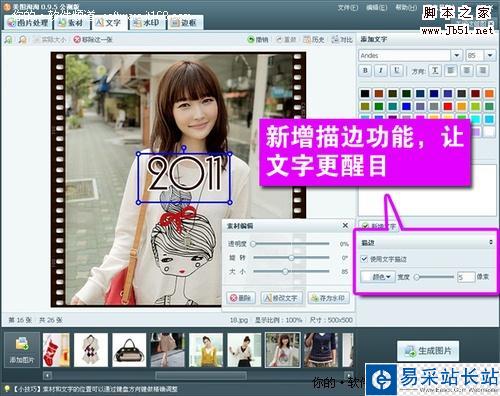Image resolution: width=500 pixels, height=396 pixels.
Task: Toggle italic I text formatting
Action: [x=381, y=71]
